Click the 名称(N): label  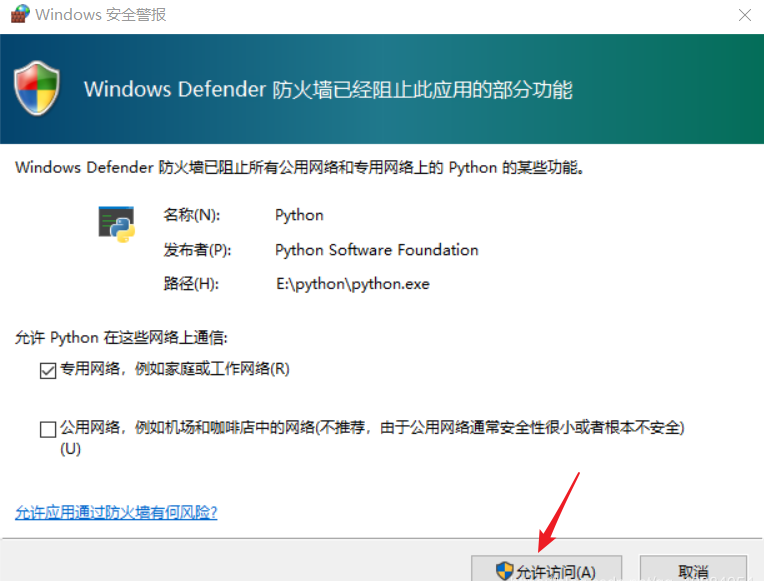(192, 215)
